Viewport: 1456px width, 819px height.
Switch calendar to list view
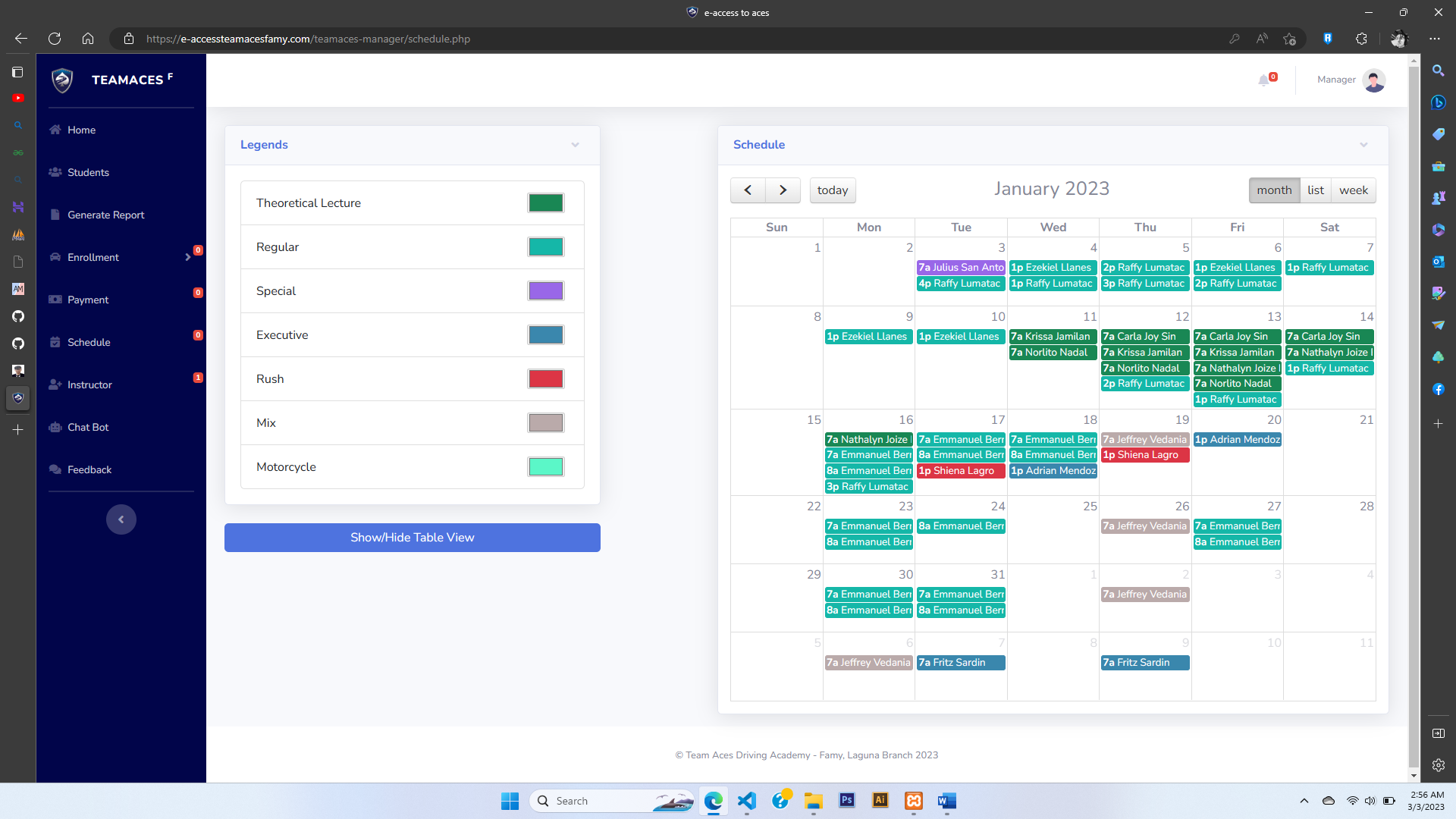(x=1316, y=190)
